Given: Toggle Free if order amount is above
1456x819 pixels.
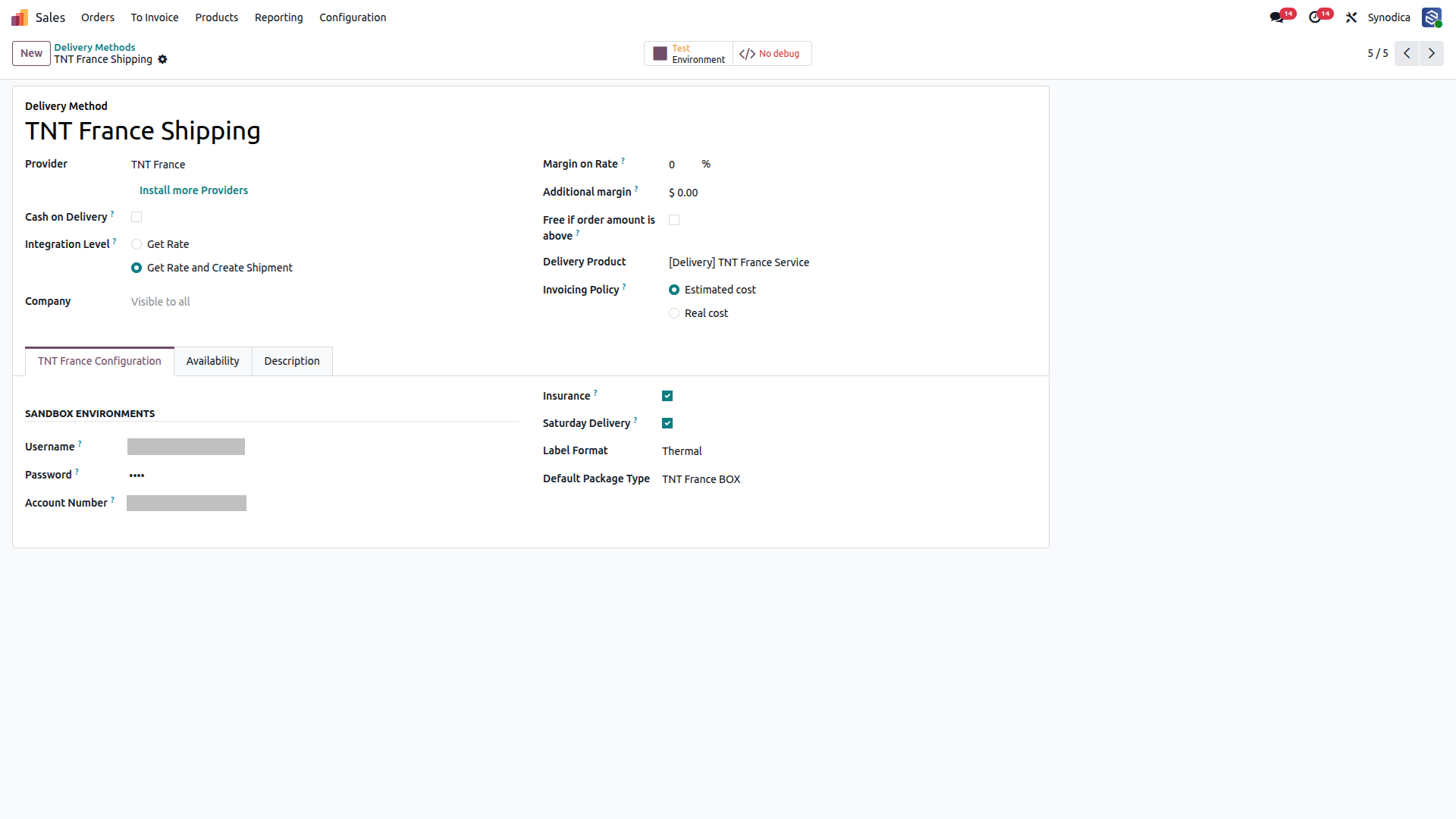Looking at the screenshot, I should 674,220.
